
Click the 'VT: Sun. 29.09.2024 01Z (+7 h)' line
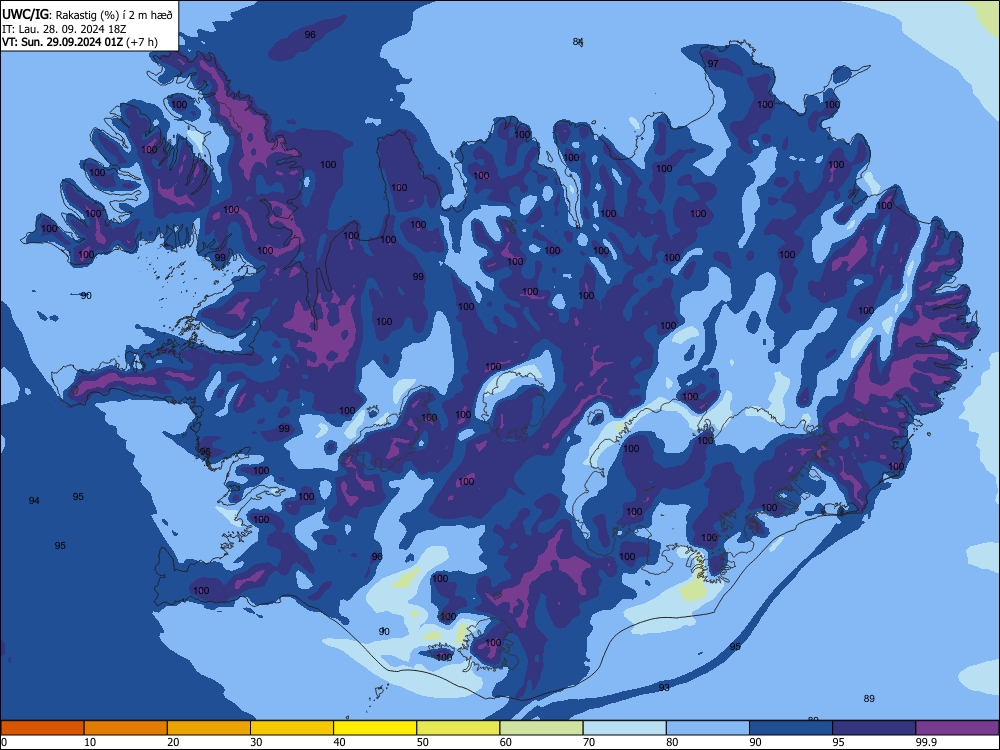click(80, 42)
